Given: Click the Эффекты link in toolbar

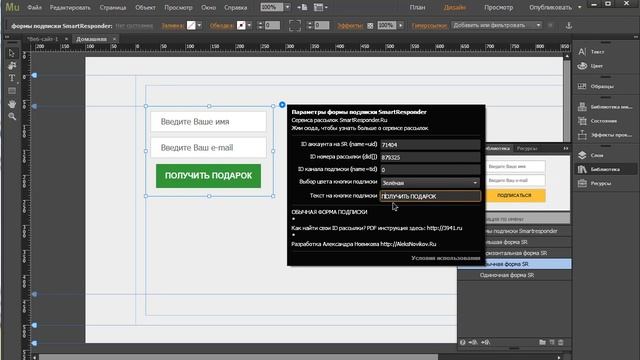Looking at the screenshot, I should (x=349, y=26).
